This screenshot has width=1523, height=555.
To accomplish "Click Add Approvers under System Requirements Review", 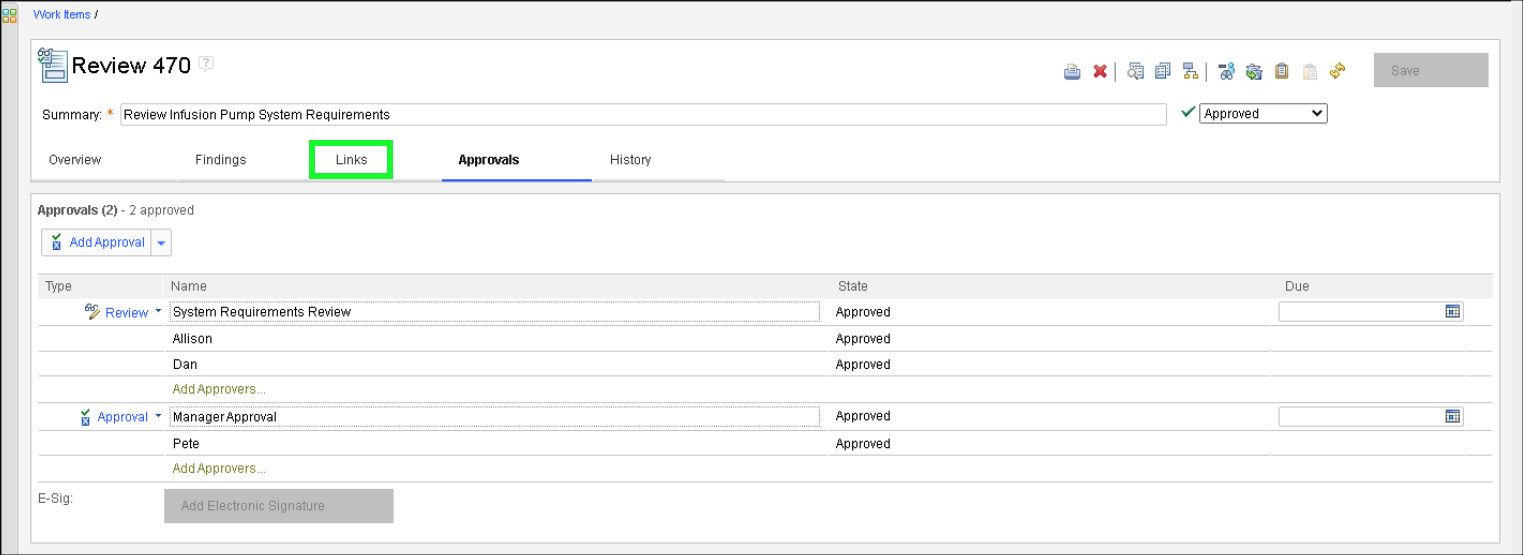I will tap(219, 389).
